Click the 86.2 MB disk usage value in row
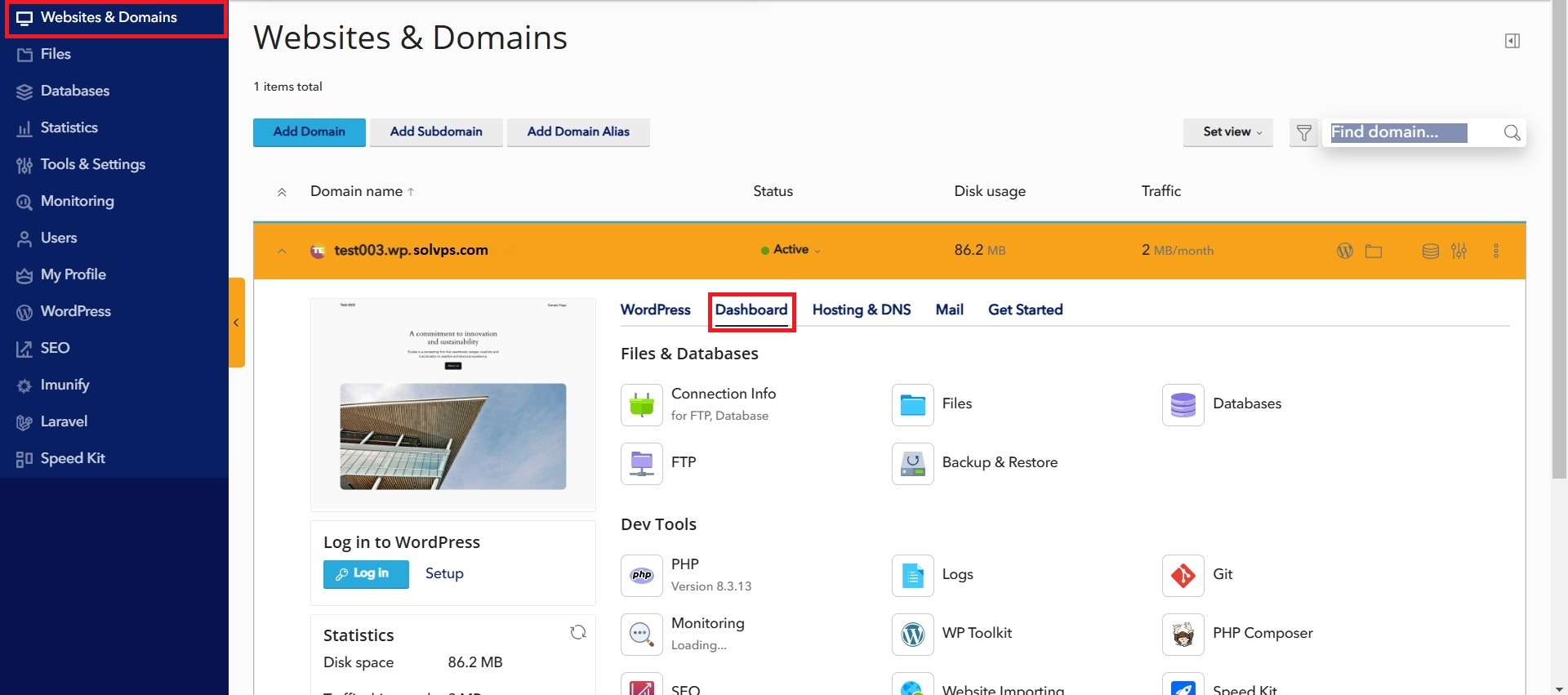Screen dimensions: 1568x695 [980, 250]
